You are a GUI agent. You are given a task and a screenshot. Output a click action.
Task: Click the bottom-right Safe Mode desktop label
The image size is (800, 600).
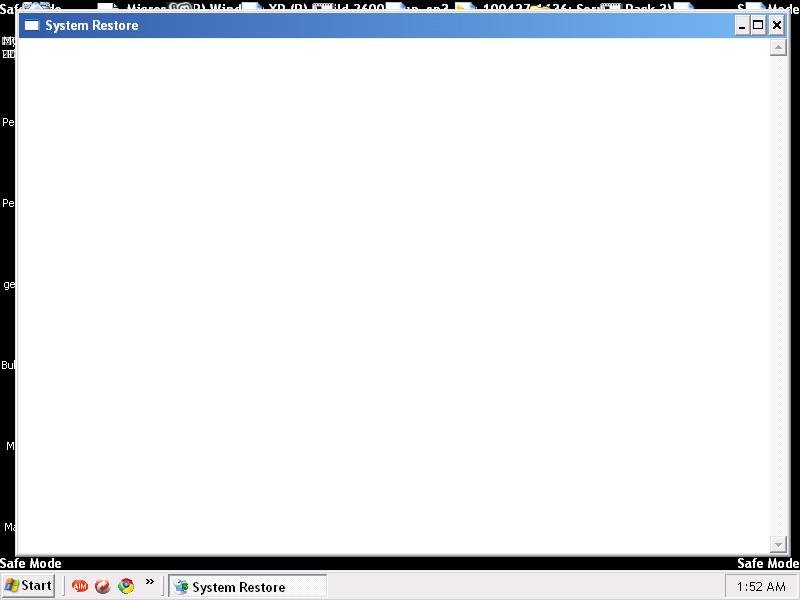(768, 564)
